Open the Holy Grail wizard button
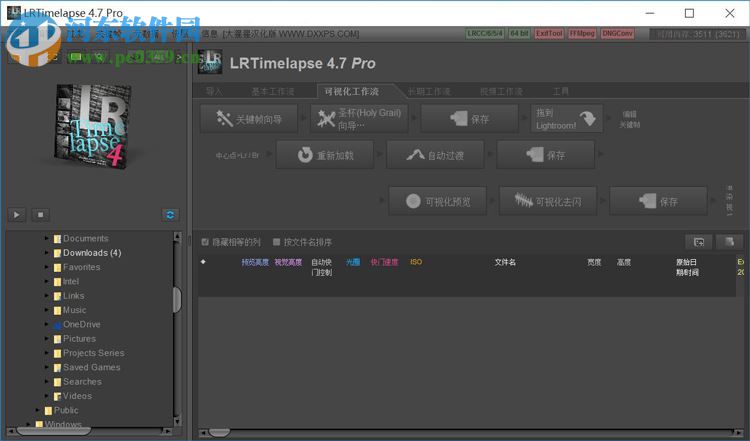Viewport: 750px width, 441px height. click(x=359, y=119)
